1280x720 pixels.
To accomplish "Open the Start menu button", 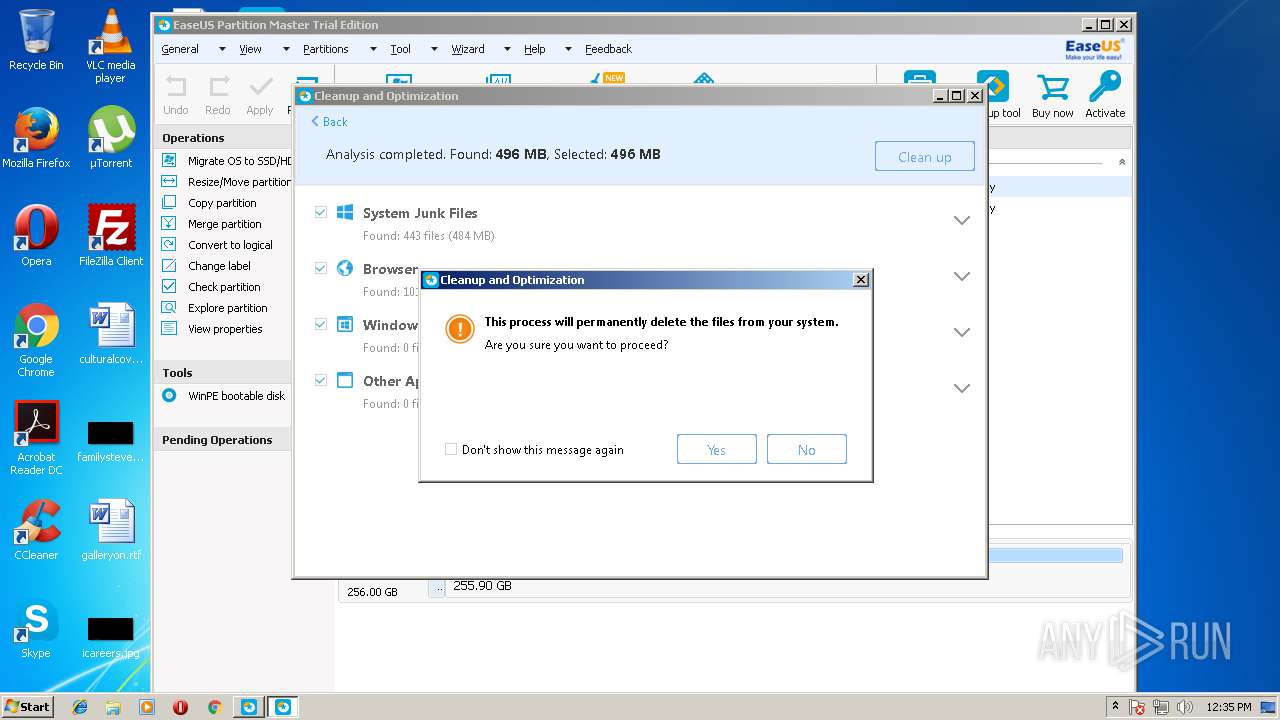I will [x=27, y=706].
